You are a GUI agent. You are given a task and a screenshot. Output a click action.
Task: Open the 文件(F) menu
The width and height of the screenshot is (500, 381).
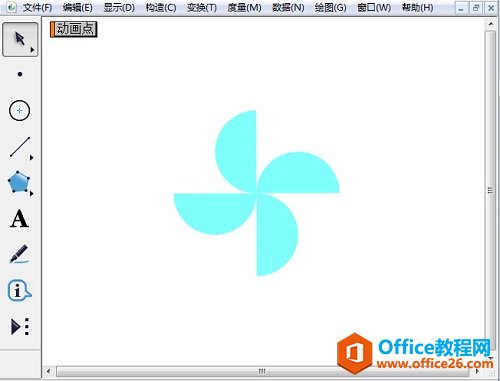click(37, 7)
